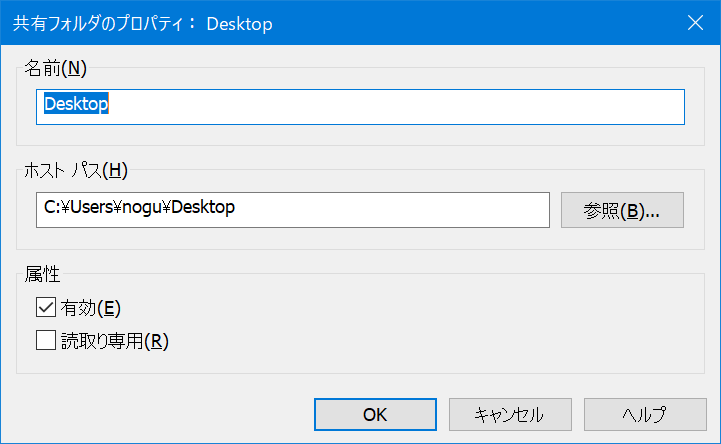Screen dimensions: 721x444
Task: Click the dialog title bar text
Action: click(143, 23)
